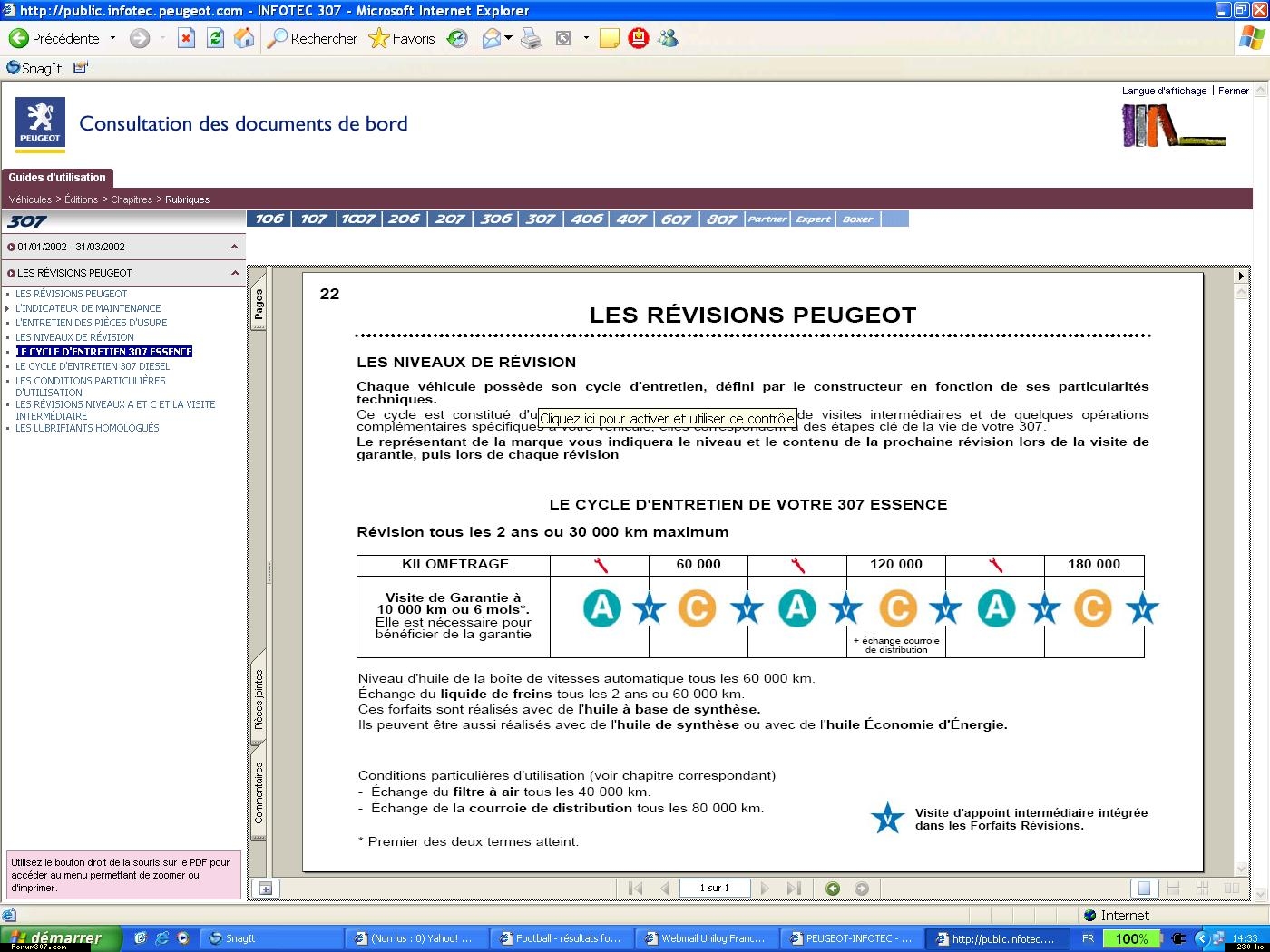
Task: Open the Précédente history dropdown arrow
Action: [112, 38]
